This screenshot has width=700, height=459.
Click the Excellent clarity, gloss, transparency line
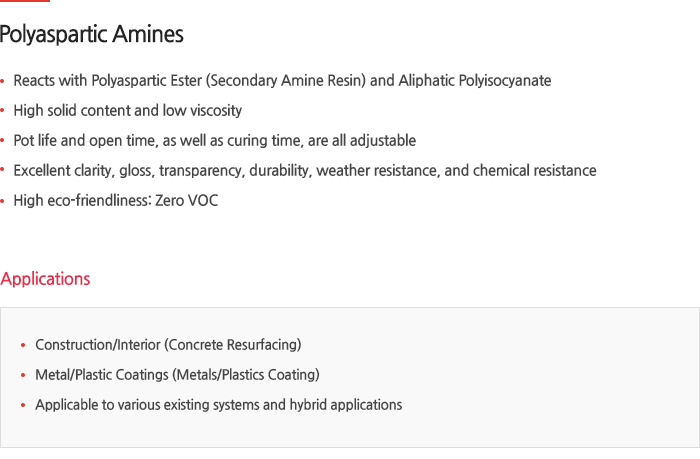[305, 171]
